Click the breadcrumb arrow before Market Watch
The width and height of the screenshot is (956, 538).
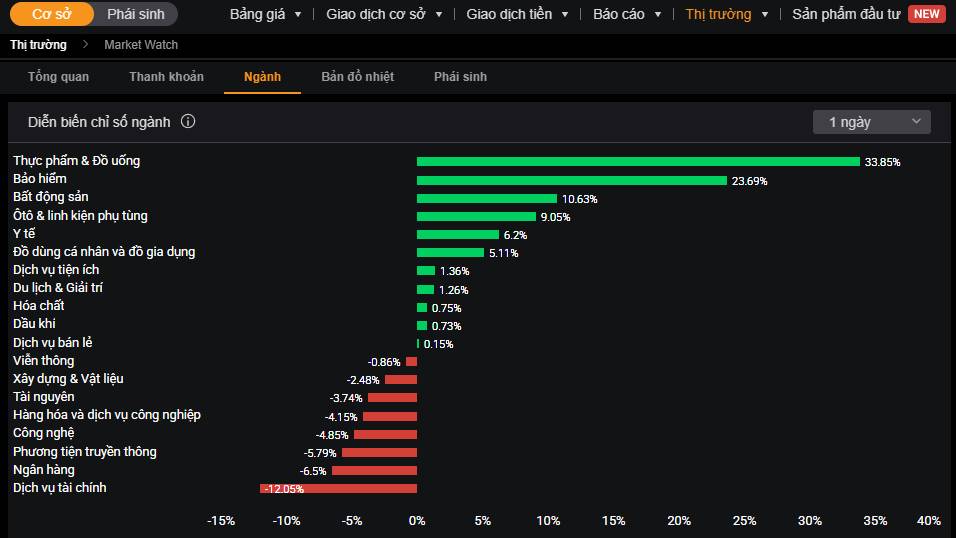(x=85, y=45)
